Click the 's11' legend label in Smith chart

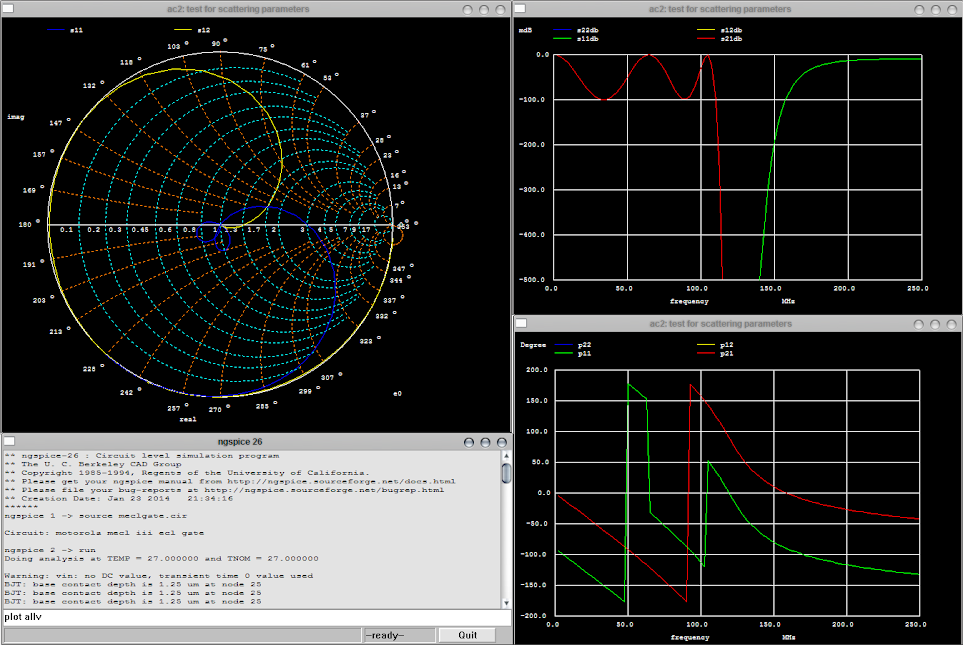tap(76, 30)
